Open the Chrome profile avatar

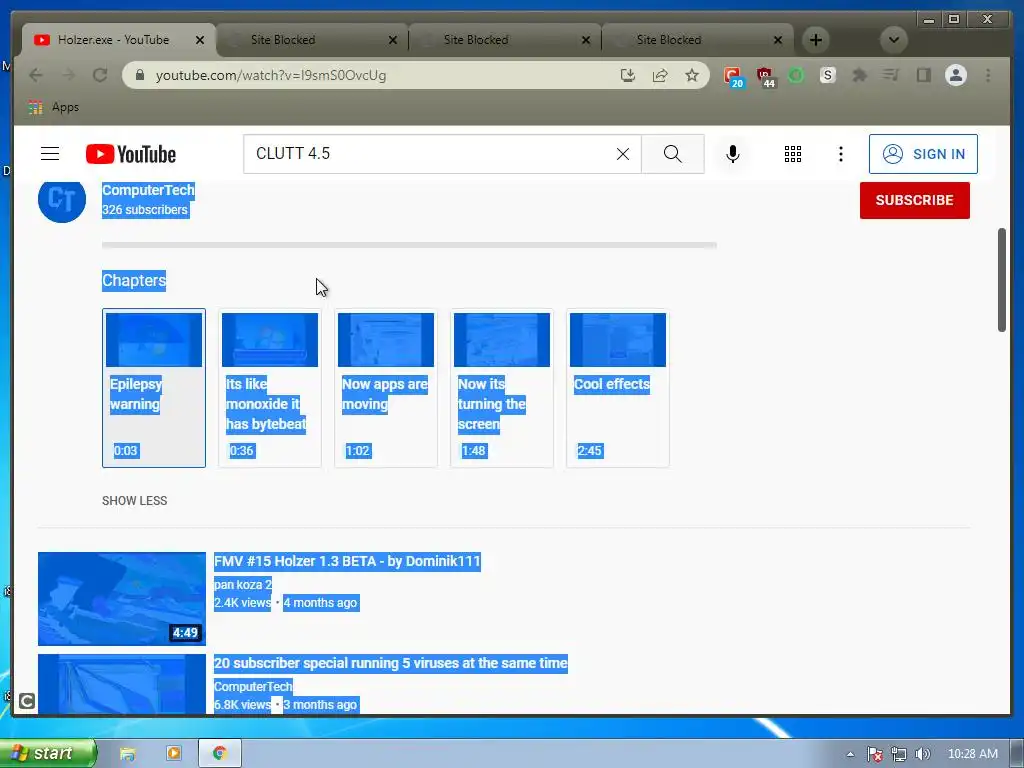[955, 75]
